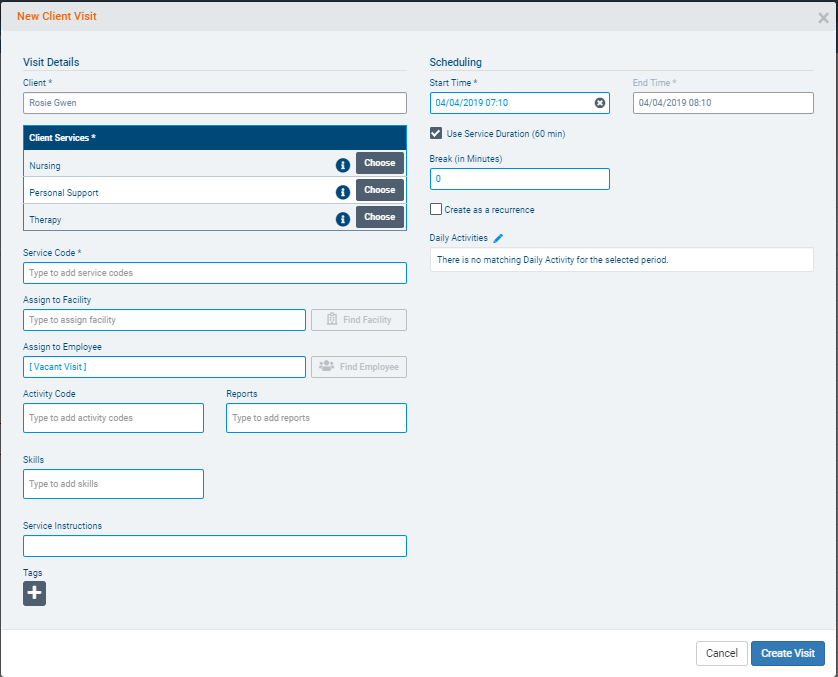Edit Daily Activities with pencil icon

tap(498, 238)
